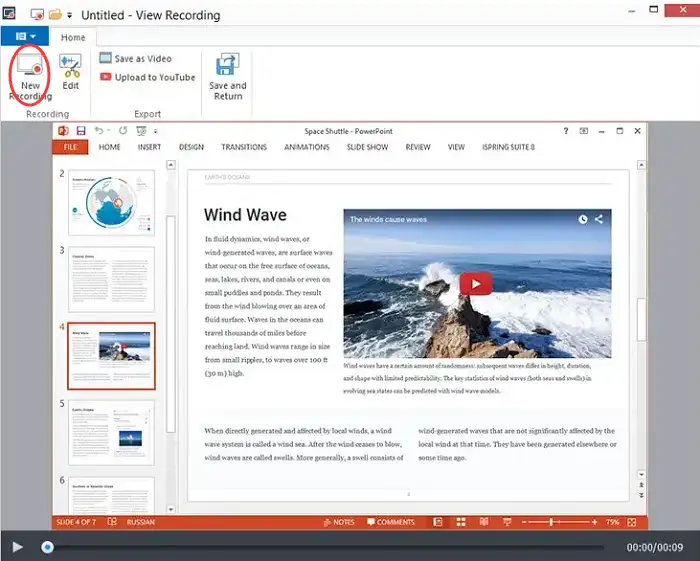
Task: Click fit slide to window icon
Action: [x=632, y=522]
